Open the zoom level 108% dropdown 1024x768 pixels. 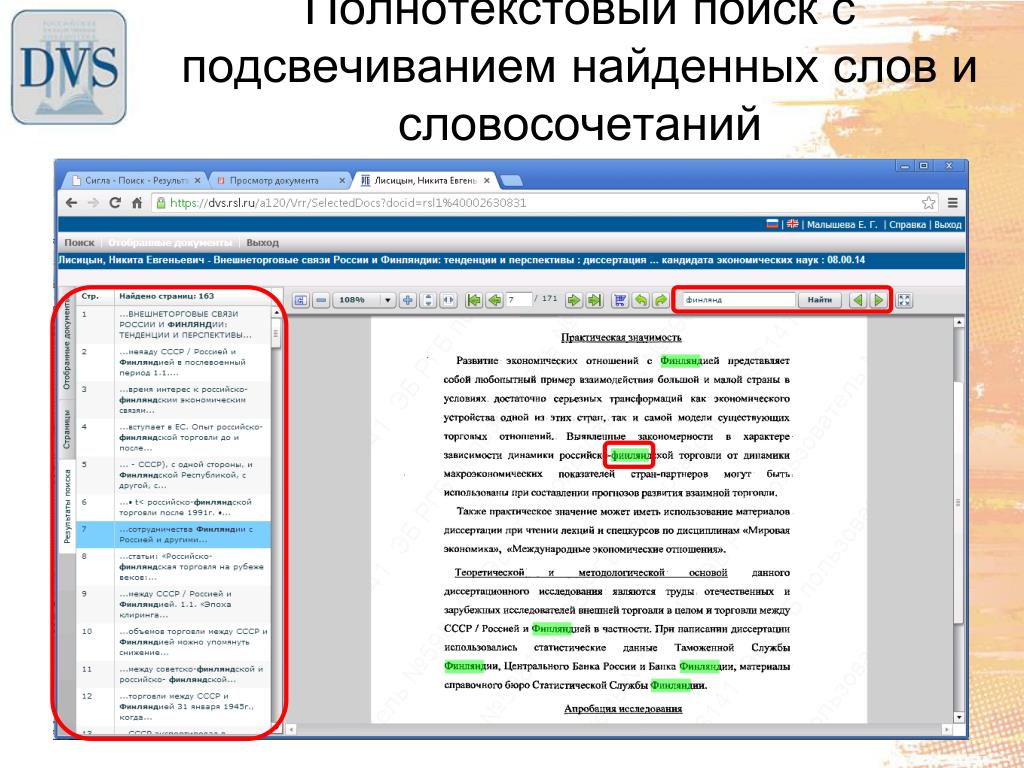point(388,300)
